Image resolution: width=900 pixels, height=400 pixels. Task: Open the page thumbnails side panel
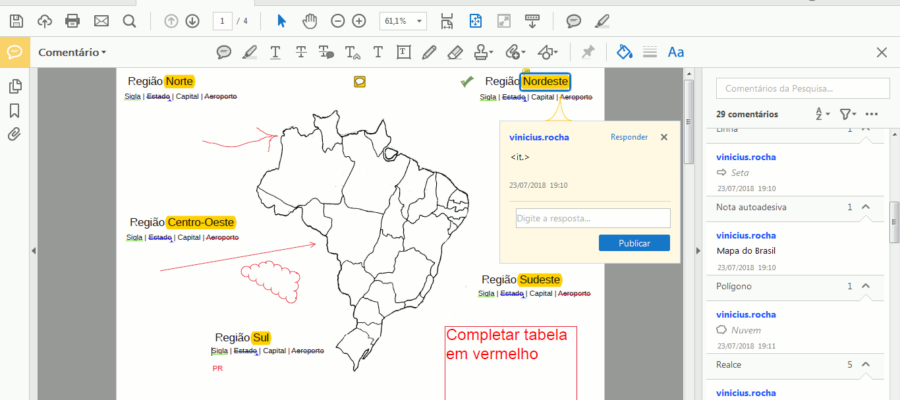point(16,87)
